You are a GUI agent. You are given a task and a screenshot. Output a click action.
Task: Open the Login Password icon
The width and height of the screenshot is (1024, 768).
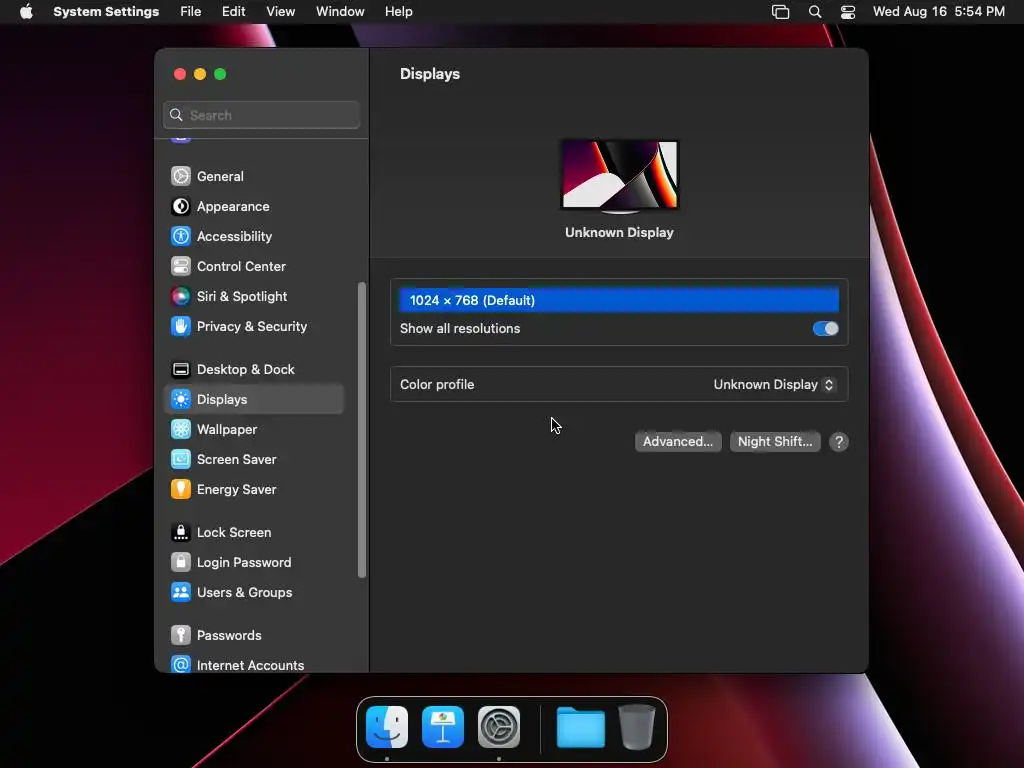point(181,562)
